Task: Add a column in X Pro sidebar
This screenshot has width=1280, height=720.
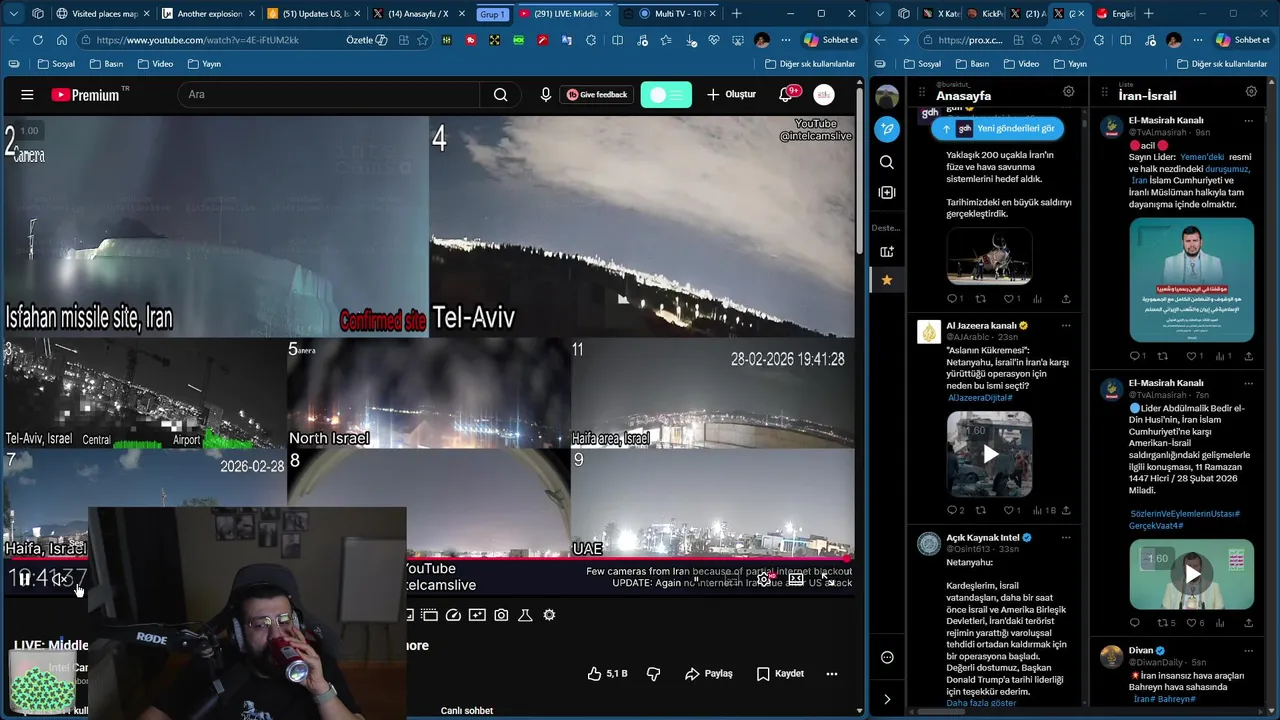Action: point(887,192)
